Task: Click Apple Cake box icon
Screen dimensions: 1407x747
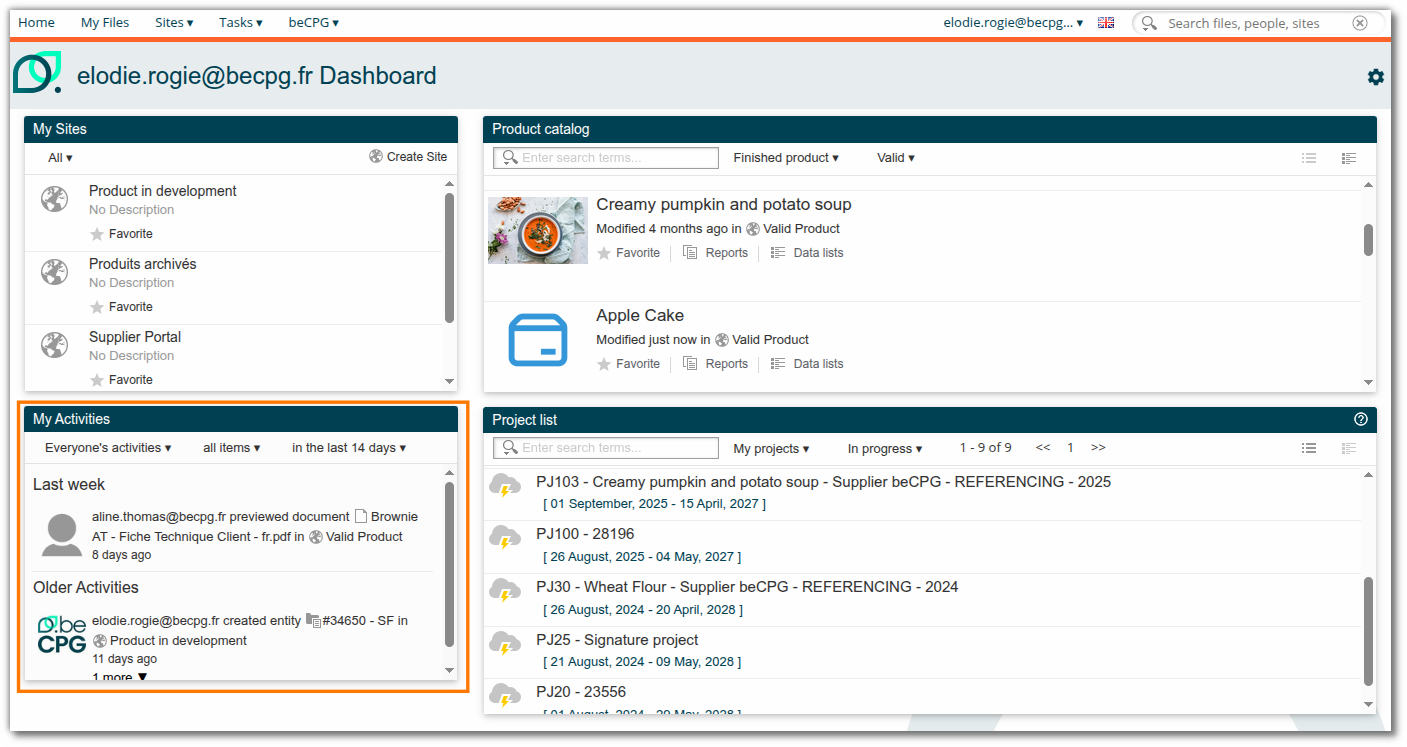Action: click(x=538, y=340)
